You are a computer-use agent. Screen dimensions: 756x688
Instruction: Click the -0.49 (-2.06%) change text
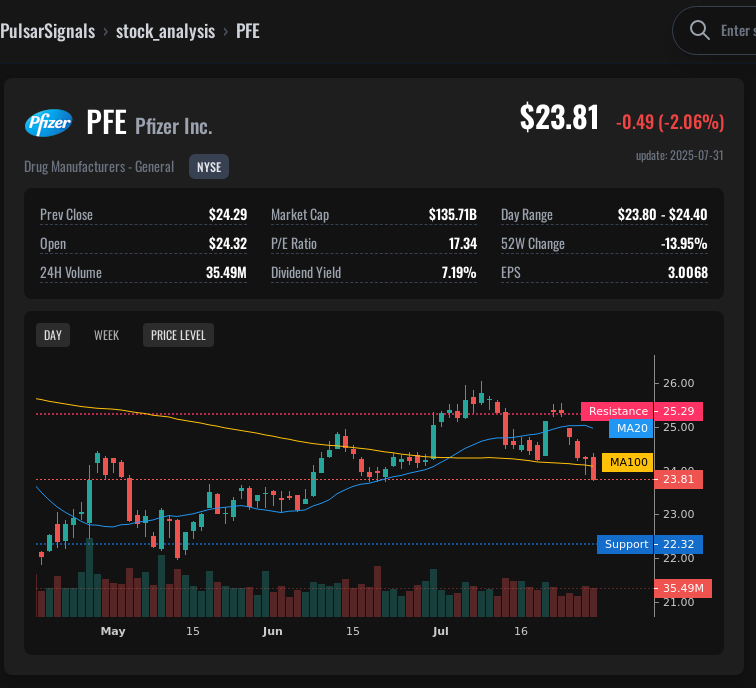tap(670, 122)
